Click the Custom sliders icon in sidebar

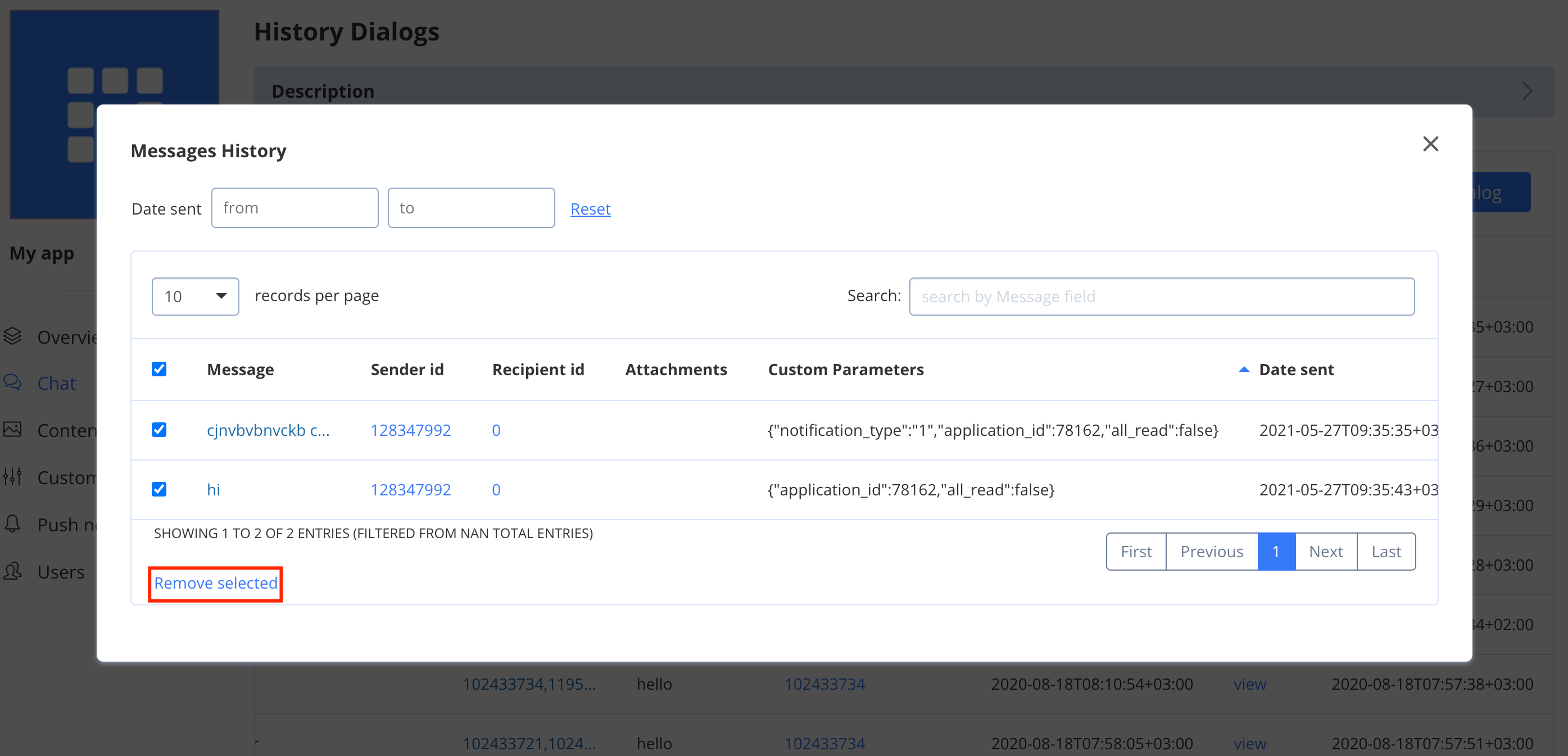tap(13, 476)
